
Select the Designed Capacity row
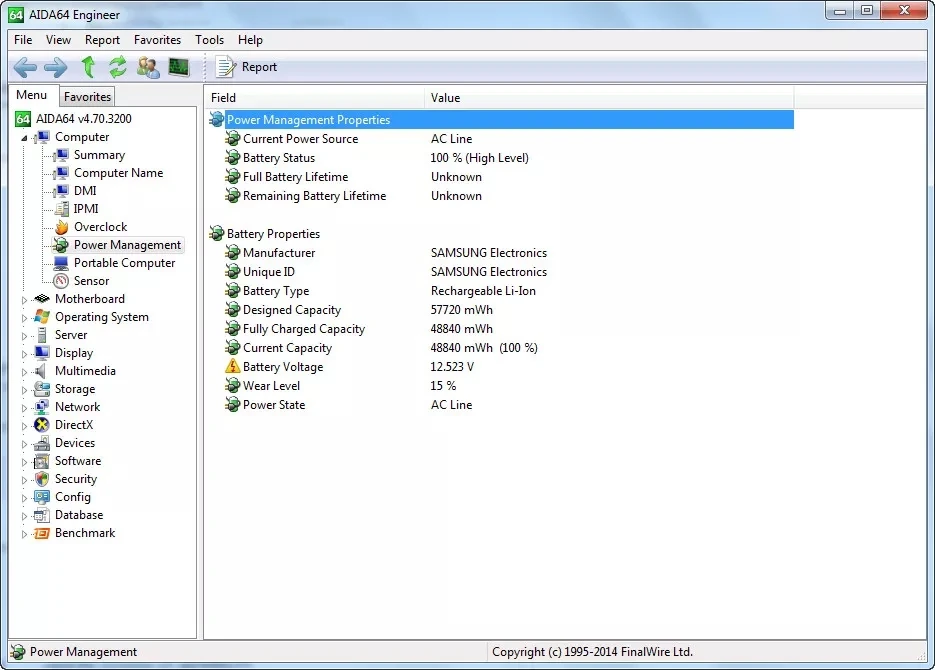(x=501, y=310)
